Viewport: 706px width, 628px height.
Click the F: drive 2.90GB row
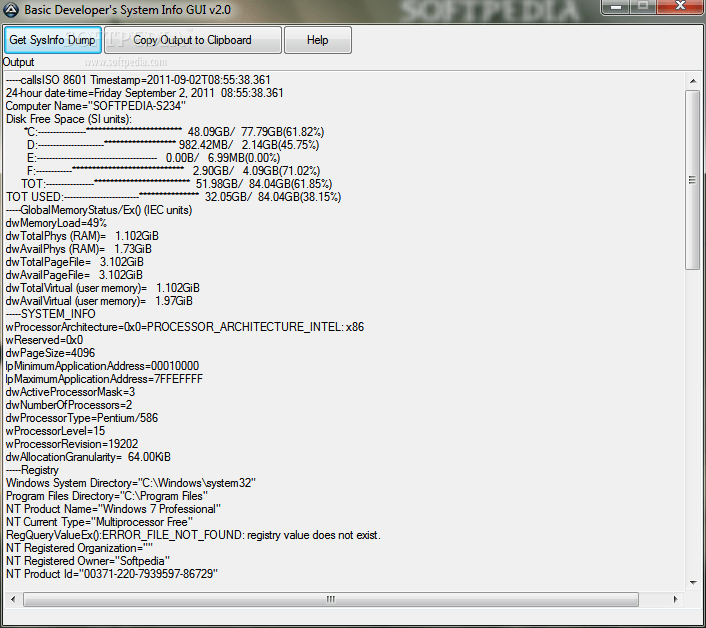[173, 172]
